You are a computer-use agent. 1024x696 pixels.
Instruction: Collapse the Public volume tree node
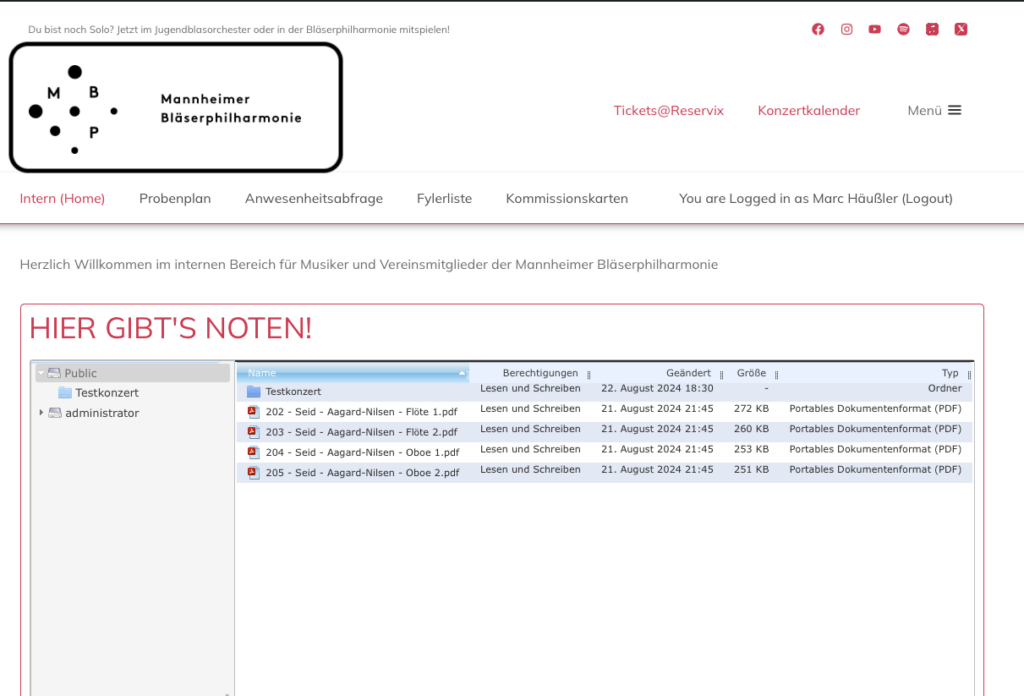pos(41,373)
